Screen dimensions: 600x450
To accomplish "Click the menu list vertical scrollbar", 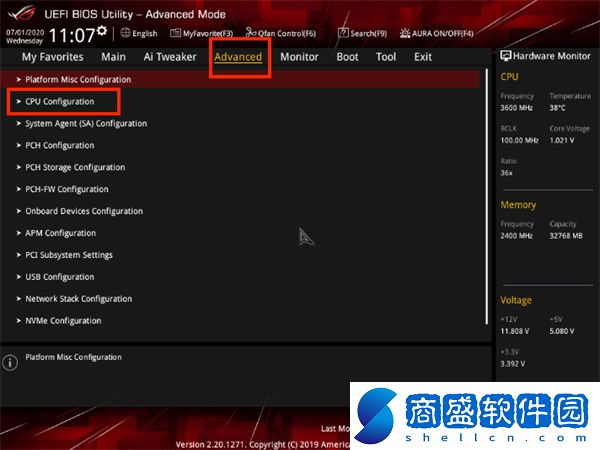I will coord(487,197).
